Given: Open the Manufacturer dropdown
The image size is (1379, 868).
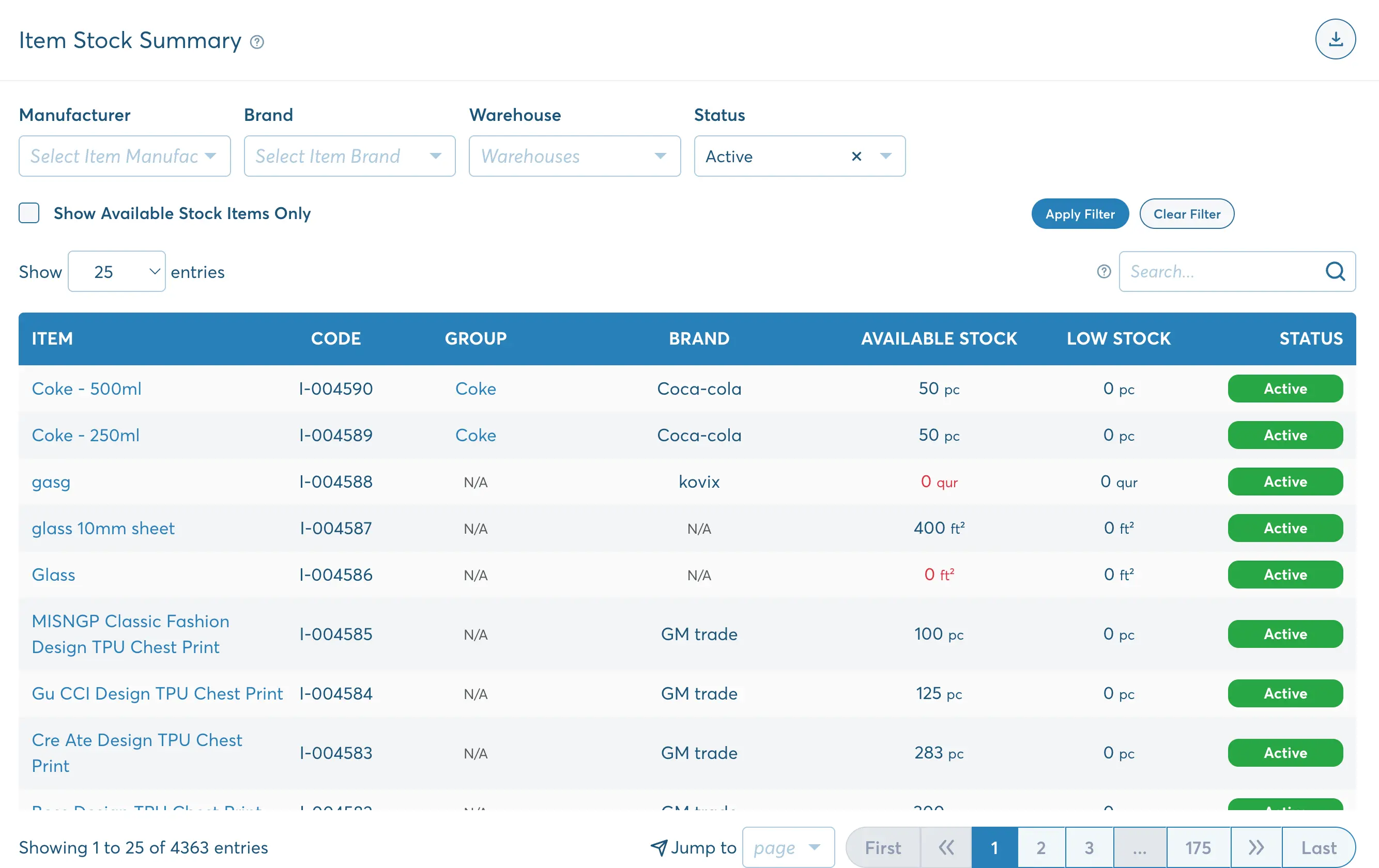Looking at the screenshot, I should 125,156.
